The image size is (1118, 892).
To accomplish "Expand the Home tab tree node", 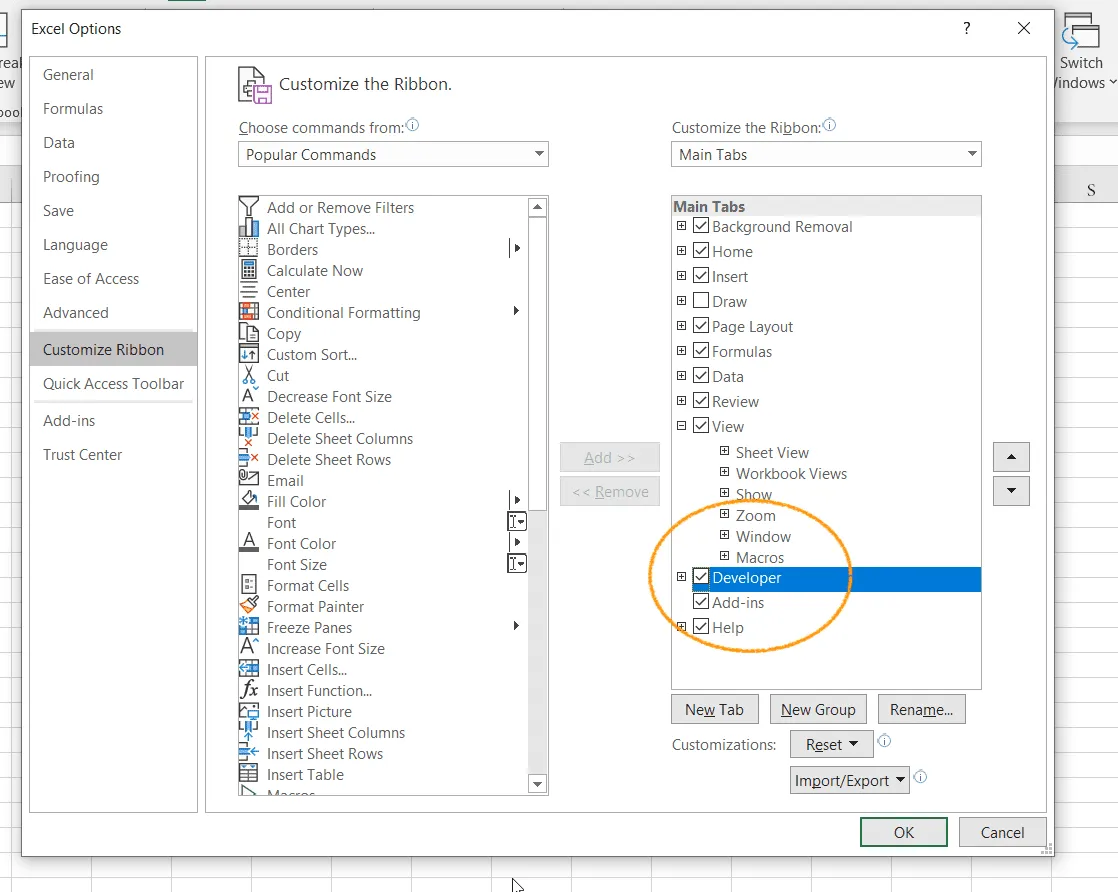I will coord(681,251).
